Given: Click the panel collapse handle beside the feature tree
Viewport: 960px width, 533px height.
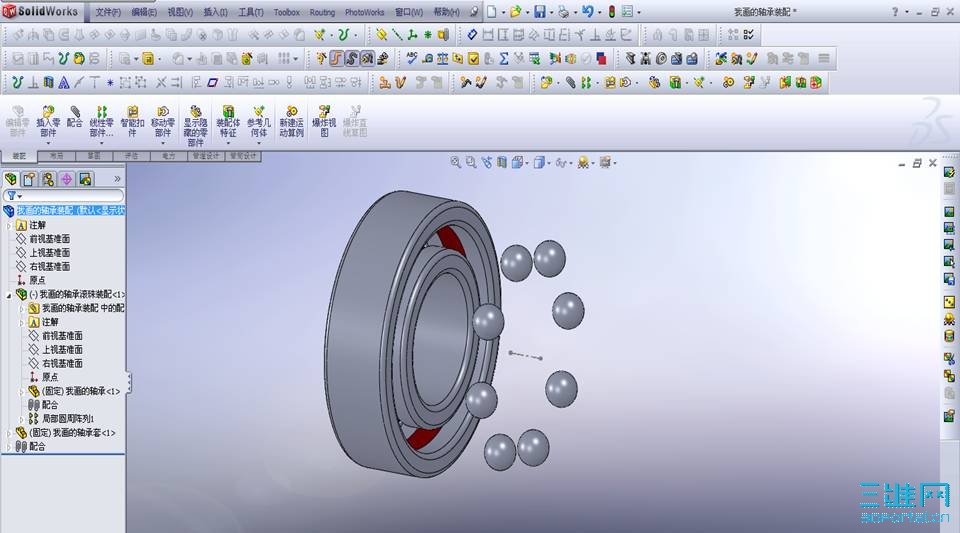Looking at the screenshot, I should (129, 382).
